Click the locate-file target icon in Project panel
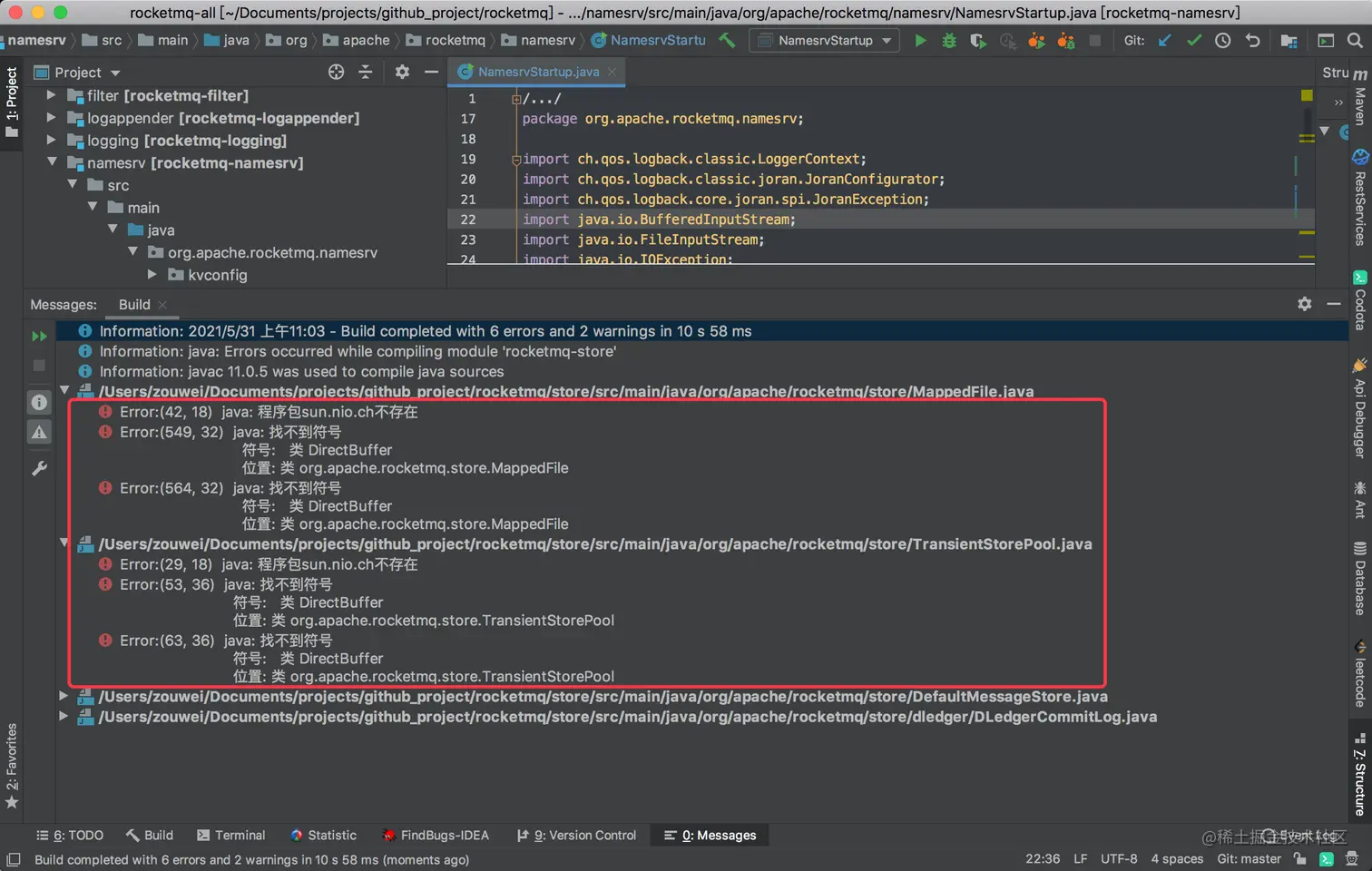The height and width of the screenshot is (871, 1372). pyautogui.click(x=336, y=72)
